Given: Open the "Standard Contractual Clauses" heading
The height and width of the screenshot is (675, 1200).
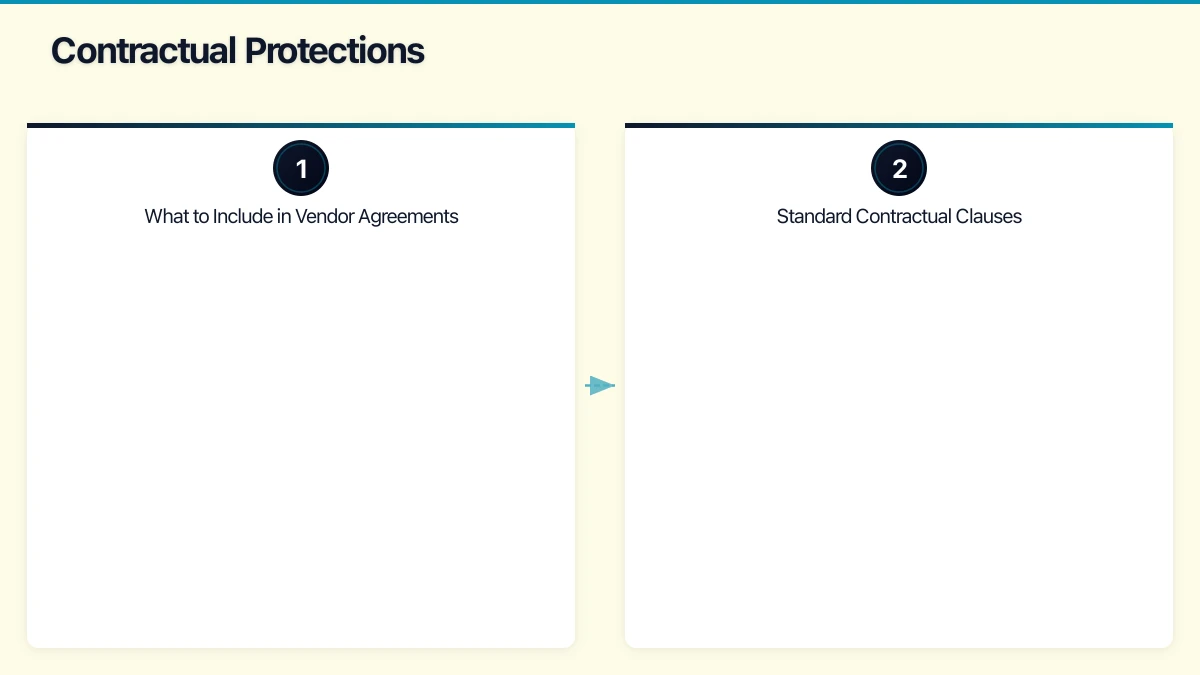Looking at the screenshot, I should 899,216.
